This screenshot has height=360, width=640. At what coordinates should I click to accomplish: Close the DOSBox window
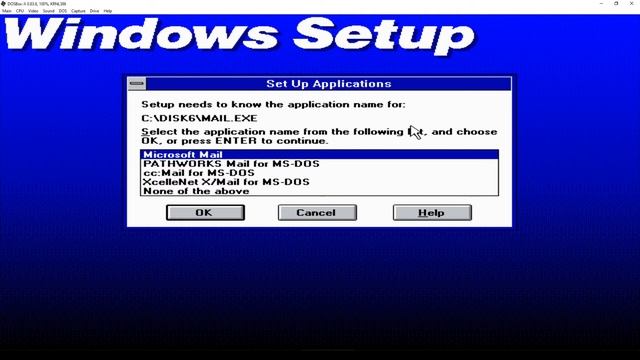631,4
